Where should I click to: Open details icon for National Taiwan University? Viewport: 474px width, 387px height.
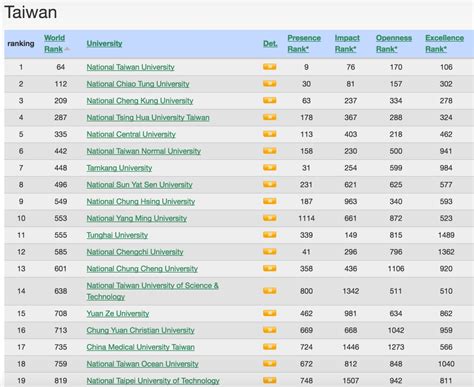(270, 67)
